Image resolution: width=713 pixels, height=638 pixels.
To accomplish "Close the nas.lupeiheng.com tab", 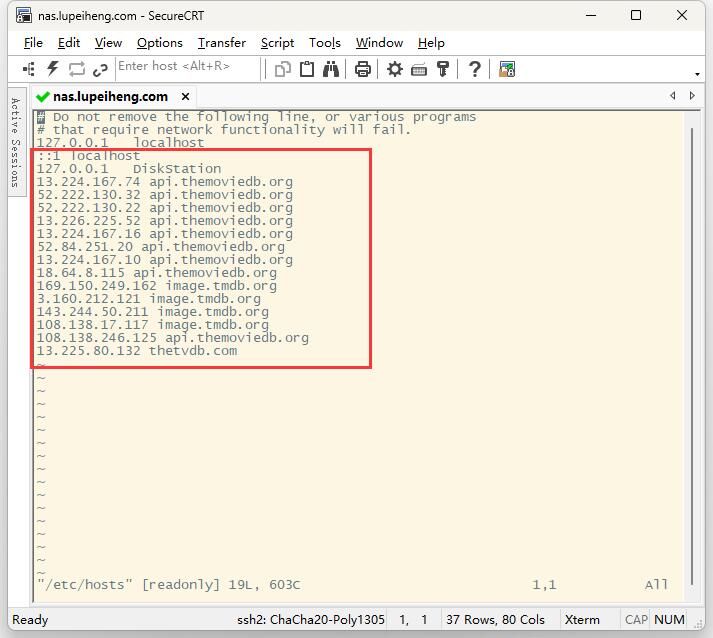I will click(x=185, y=96).
